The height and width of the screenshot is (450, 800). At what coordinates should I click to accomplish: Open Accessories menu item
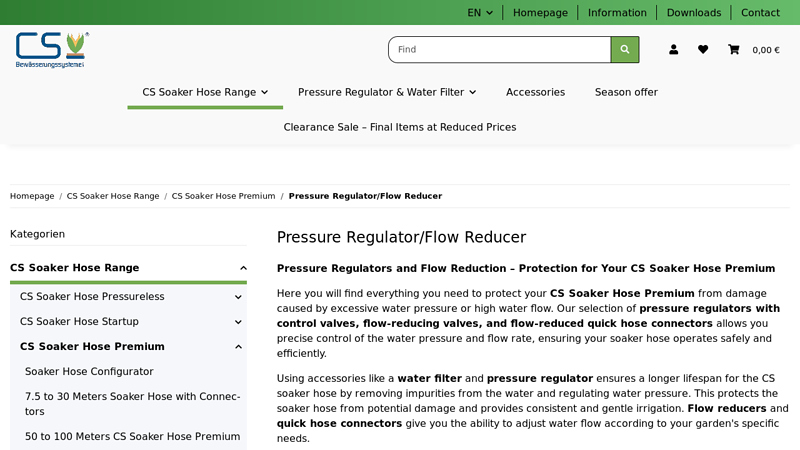(535, 92)
